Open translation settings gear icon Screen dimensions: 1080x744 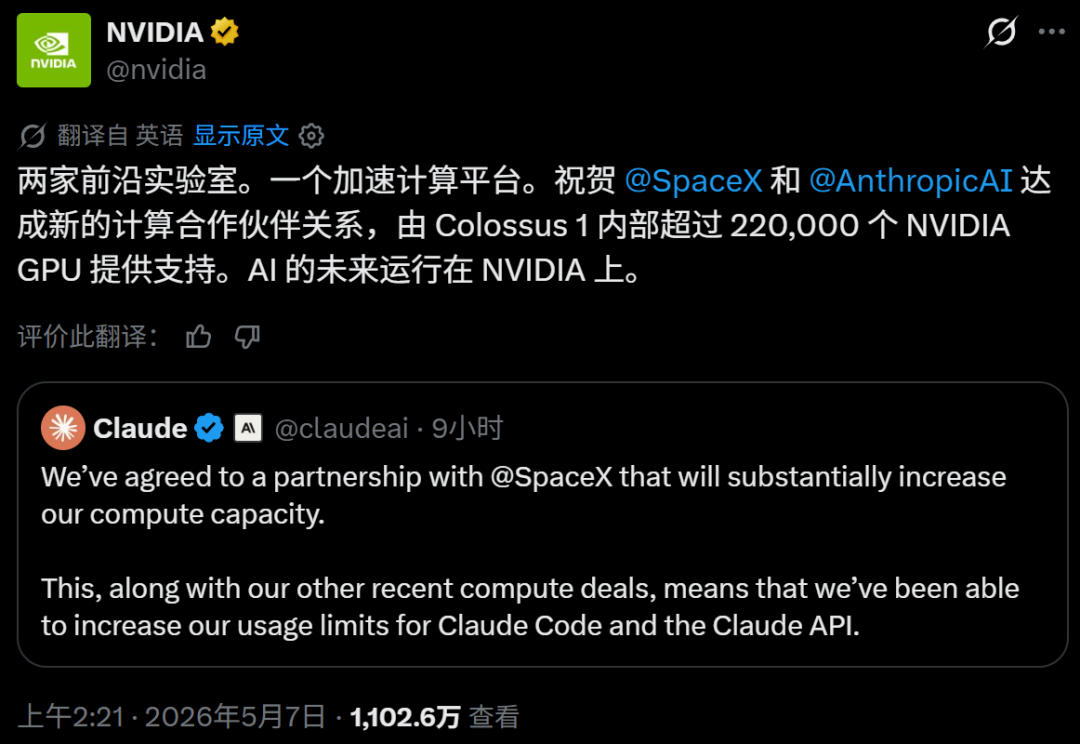(311, 136)
